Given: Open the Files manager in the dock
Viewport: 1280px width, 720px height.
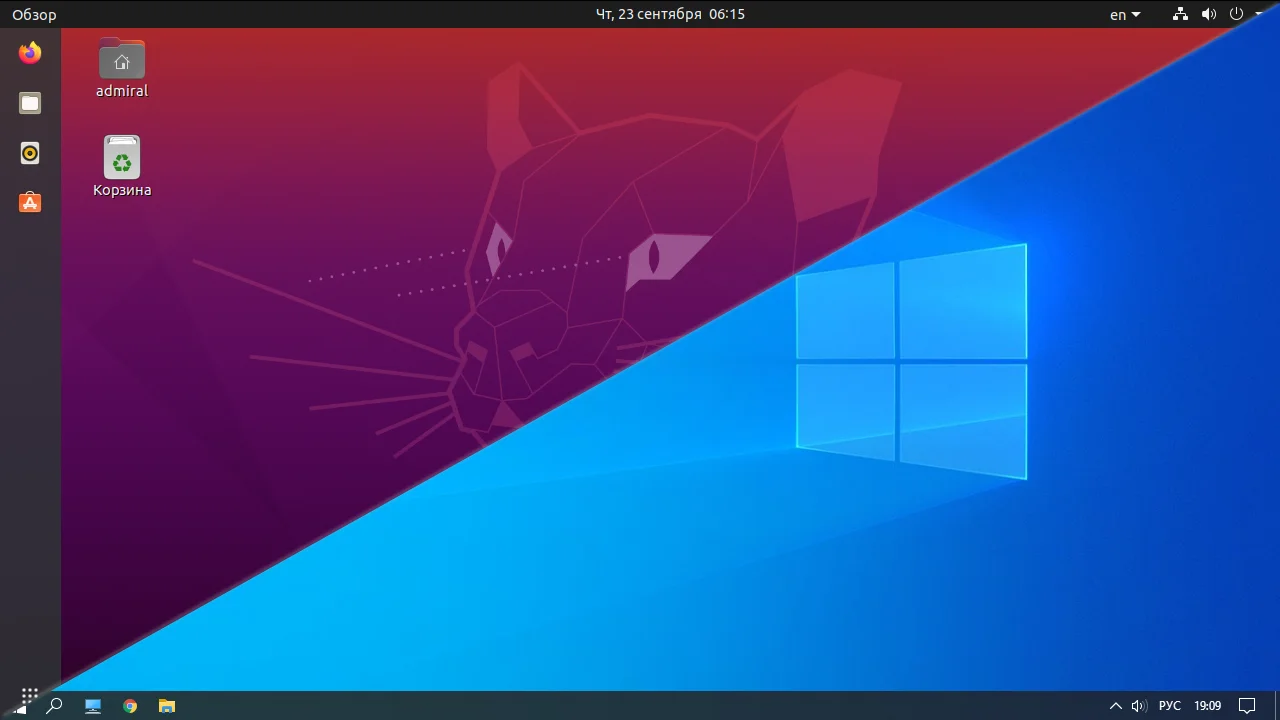Looking at the screenshot, I should 30,103.
